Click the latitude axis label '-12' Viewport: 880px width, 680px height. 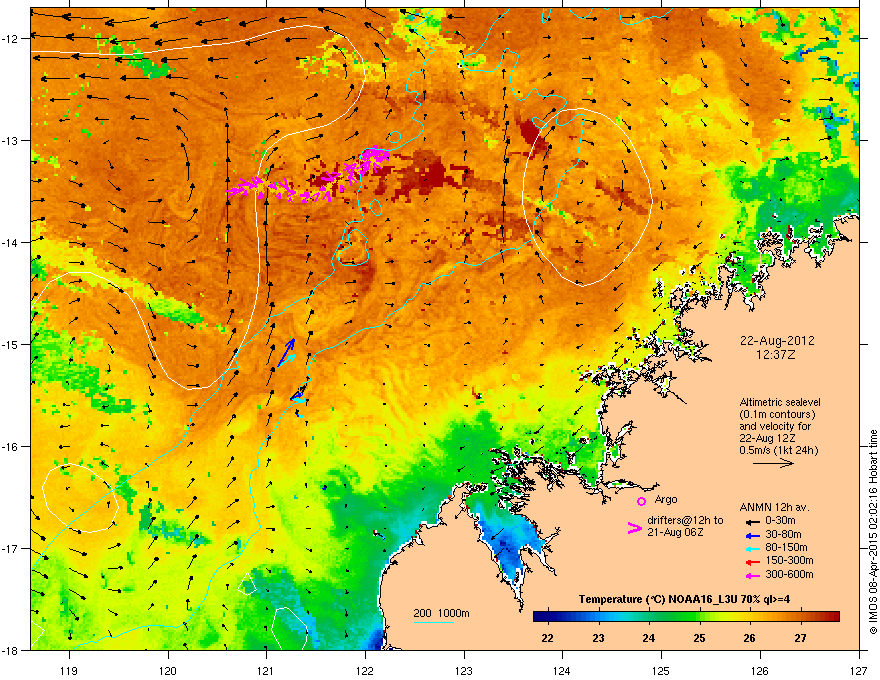(x=10, y=39)
